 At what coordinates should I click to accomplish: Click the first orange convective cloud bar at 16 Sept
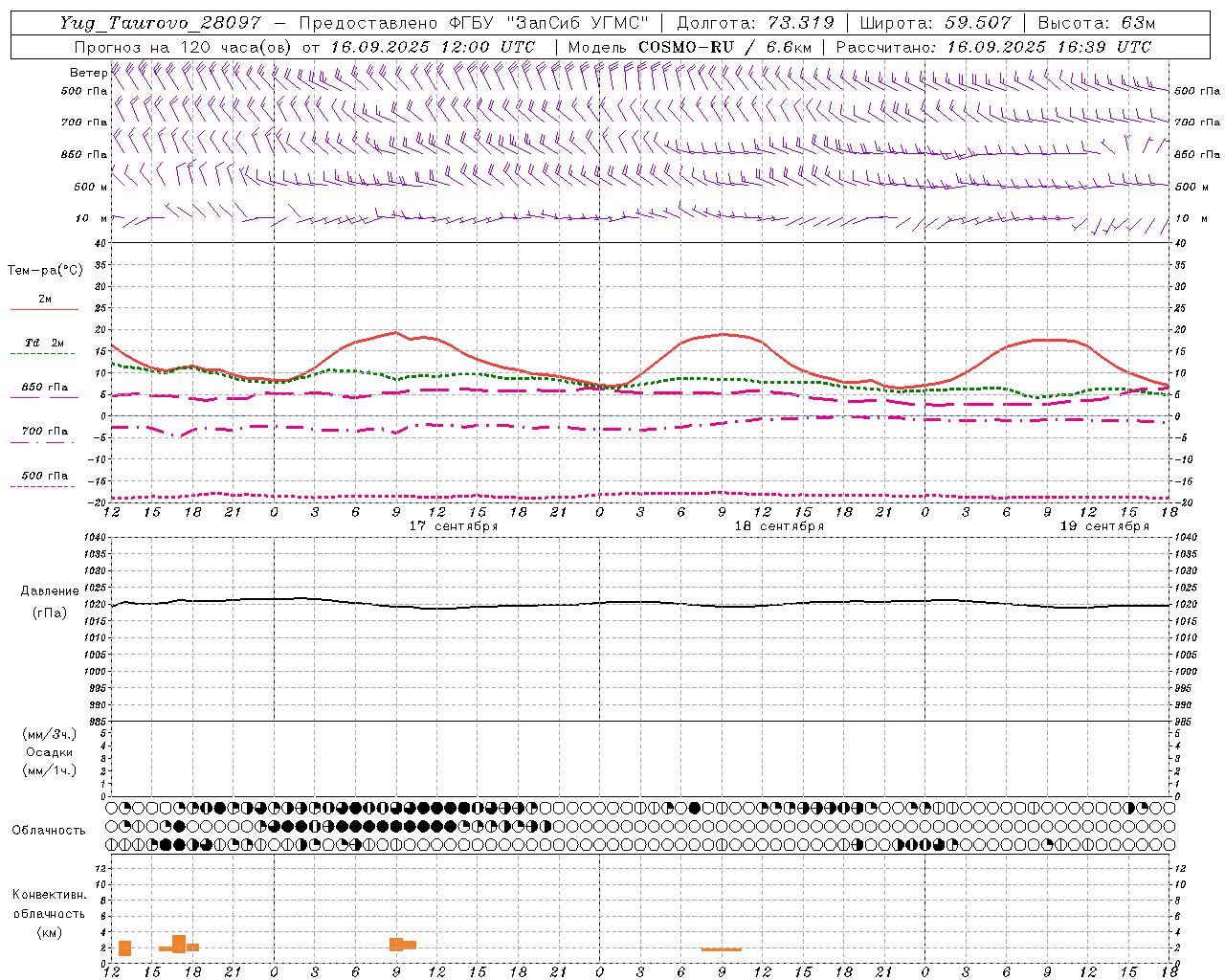coord(124,948)
